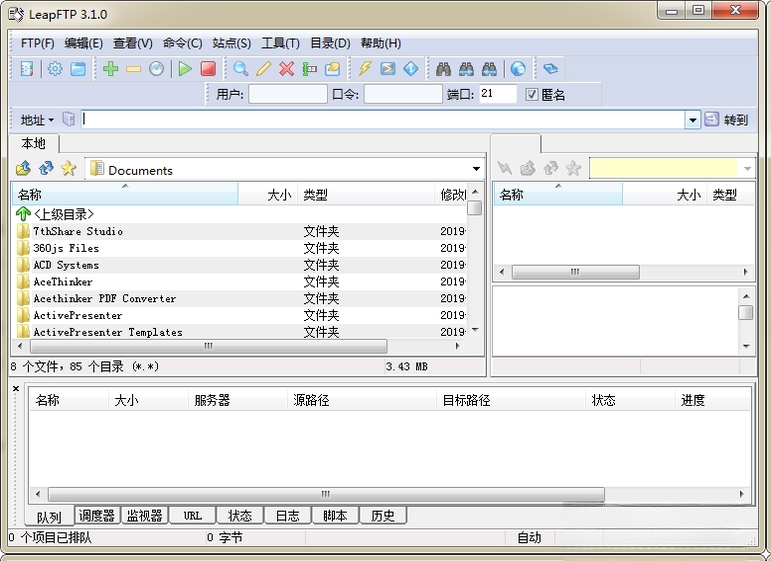Switch to the 脚本 tab

pos(335,515)
